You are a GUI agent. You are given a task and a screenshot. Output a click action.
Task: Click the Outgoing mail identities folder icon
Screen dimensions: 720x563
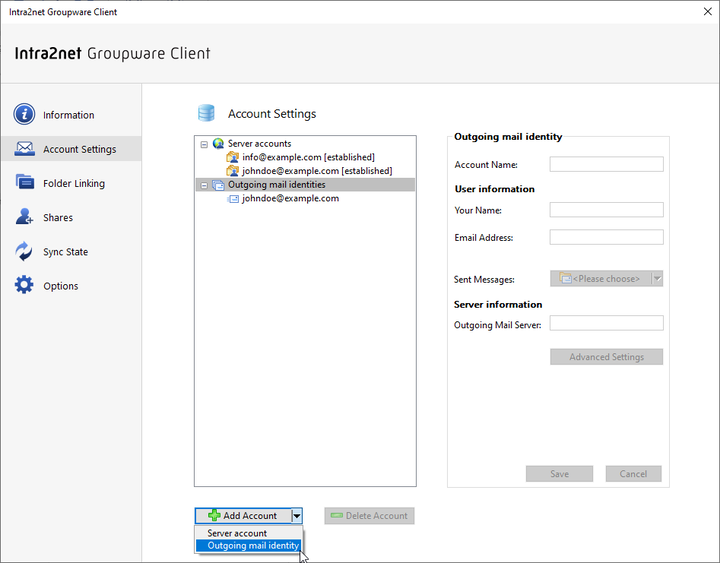pyautogui.click(x=218, y=185)
